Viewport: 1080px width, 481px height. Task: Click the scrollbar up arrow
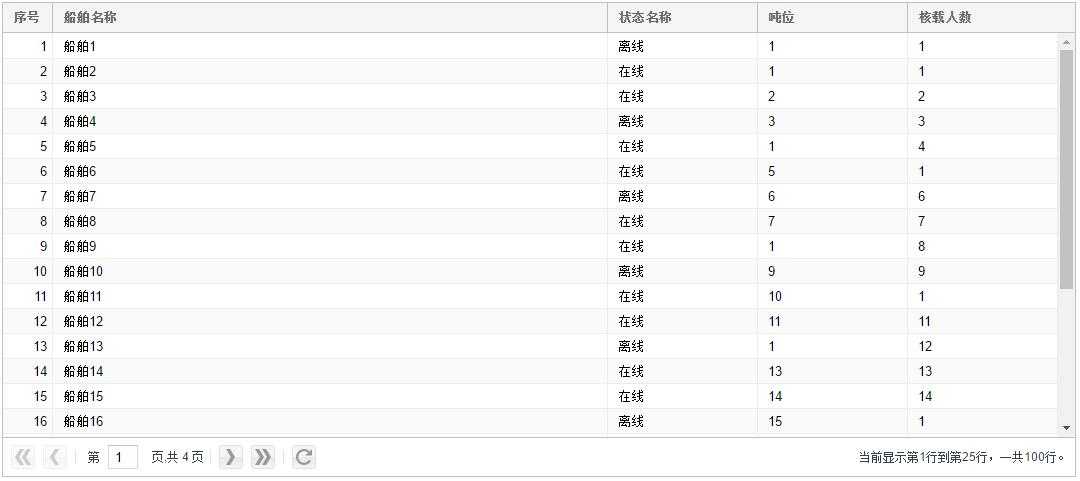coord(1066,43)
